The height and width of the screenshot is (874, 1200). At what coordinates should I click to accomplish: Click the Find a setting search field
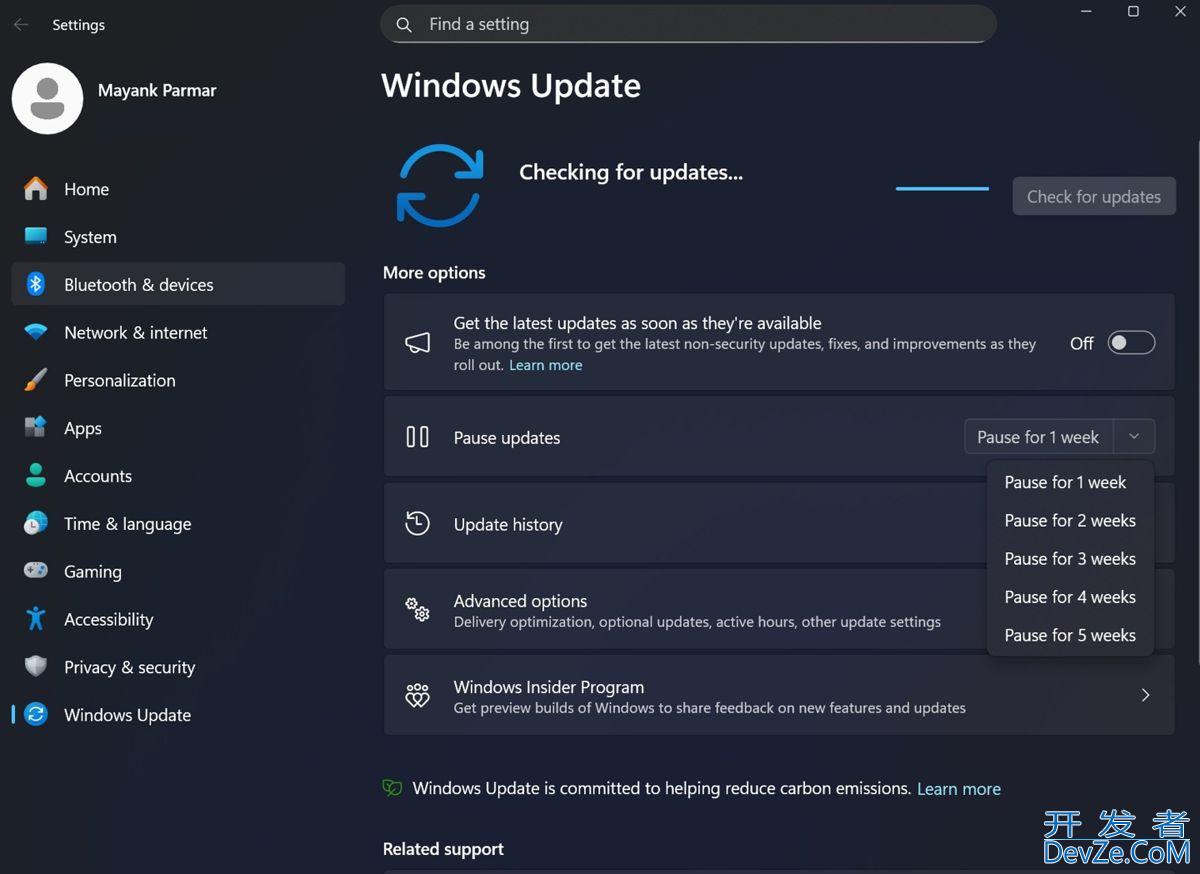(x=688, y=25)
